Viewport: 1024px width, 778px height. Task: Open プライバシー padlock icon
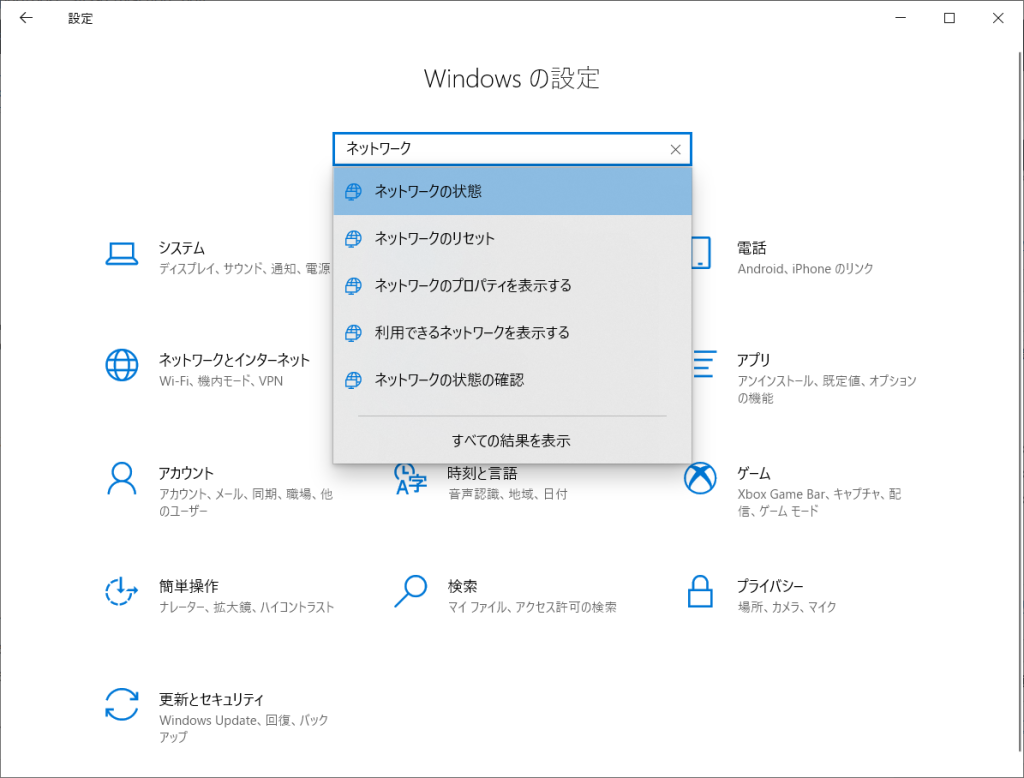tap(700, 591)
